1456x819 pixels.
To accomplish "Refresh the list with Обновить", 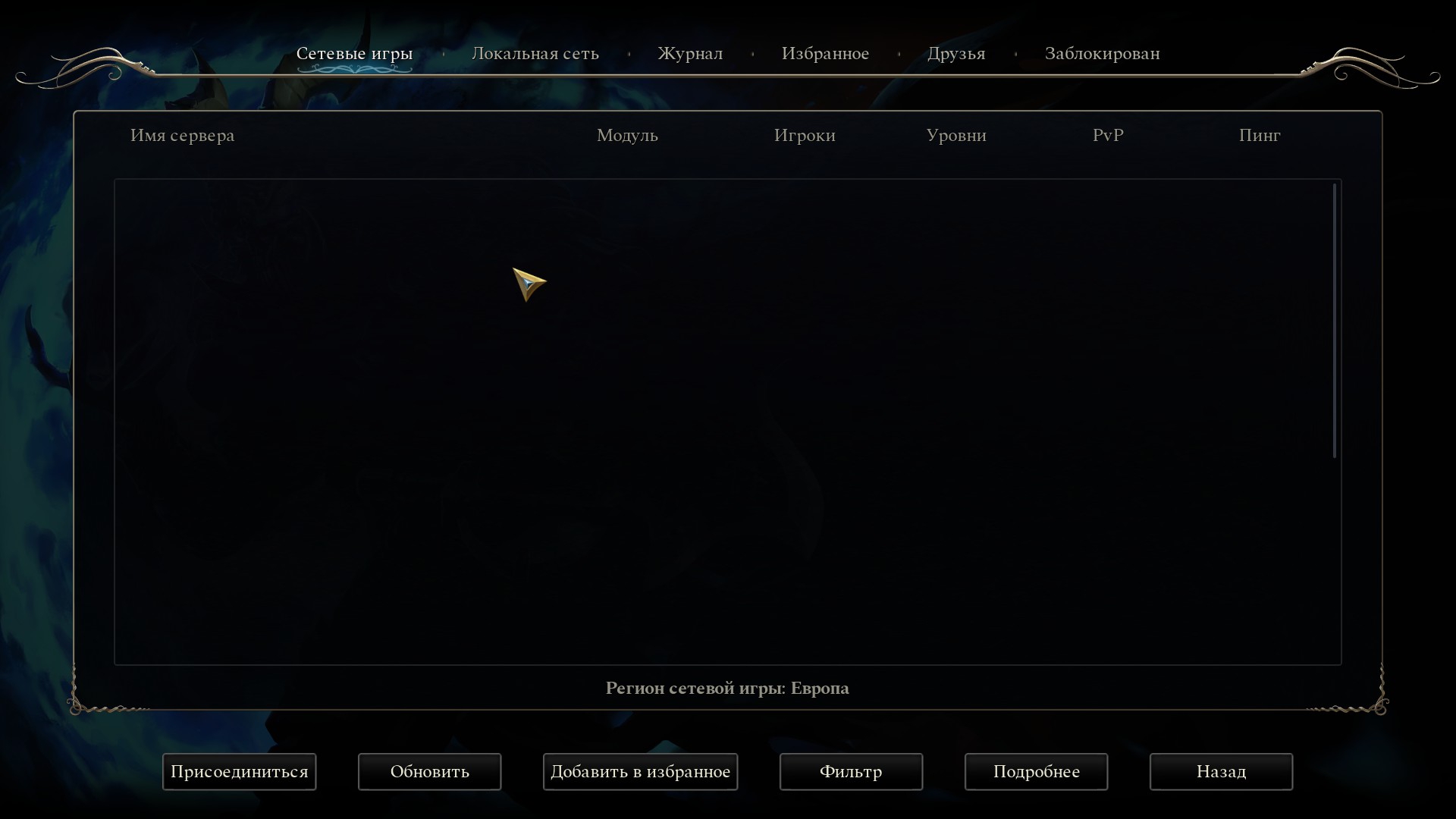I will 429,772.
